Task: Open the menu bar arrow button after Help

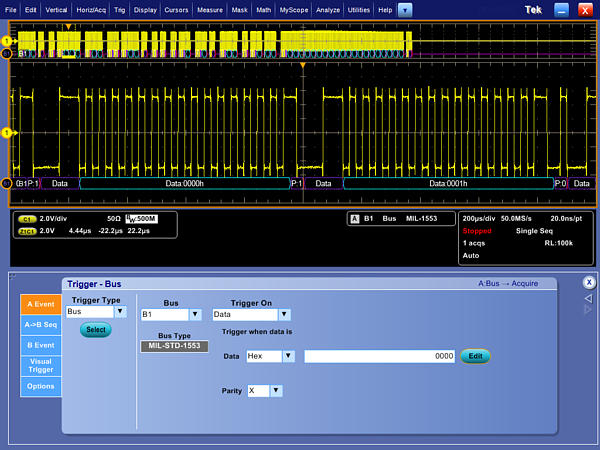Action: [404, 9]
